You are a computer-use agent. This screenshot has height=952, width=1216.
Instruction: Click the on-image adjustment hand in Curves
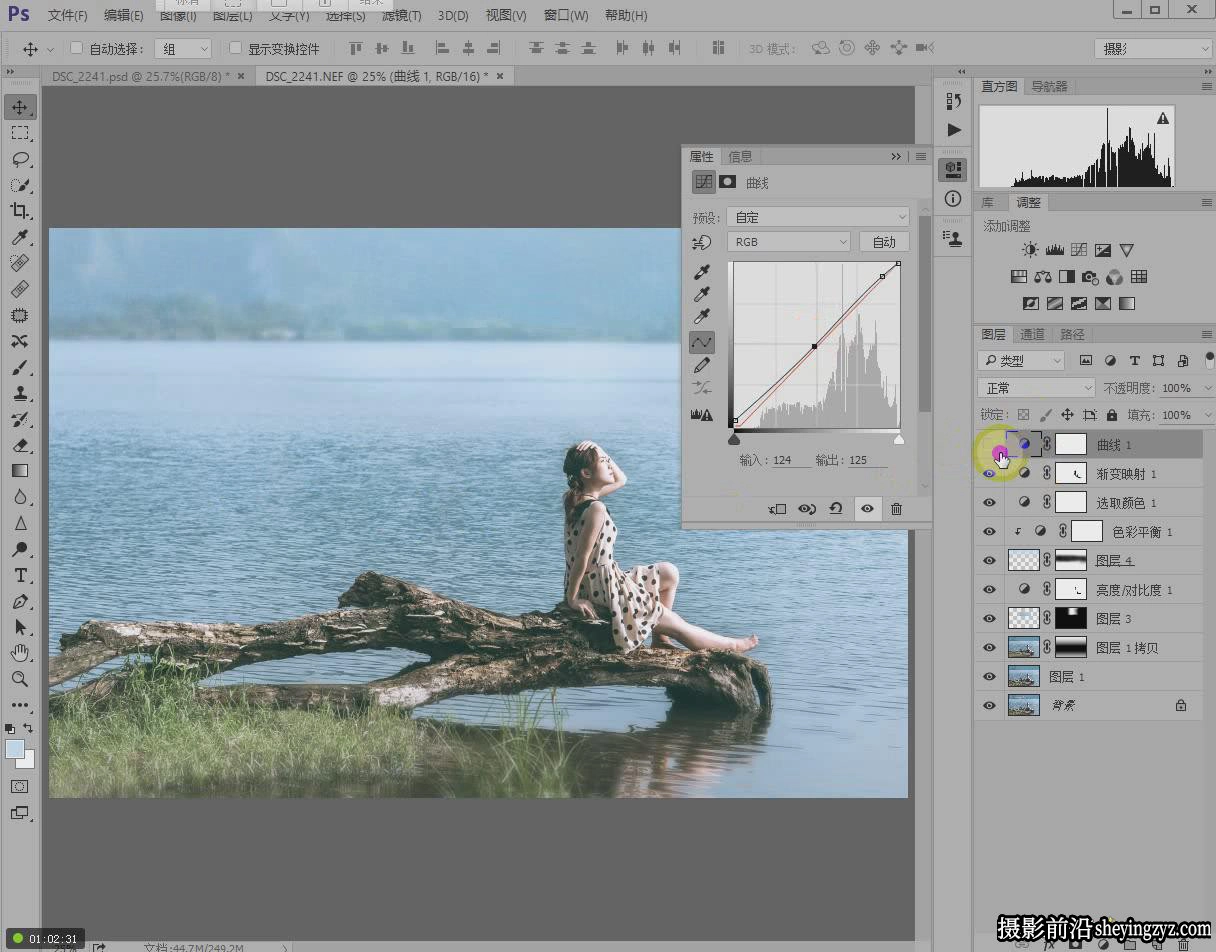pos(702,242)
